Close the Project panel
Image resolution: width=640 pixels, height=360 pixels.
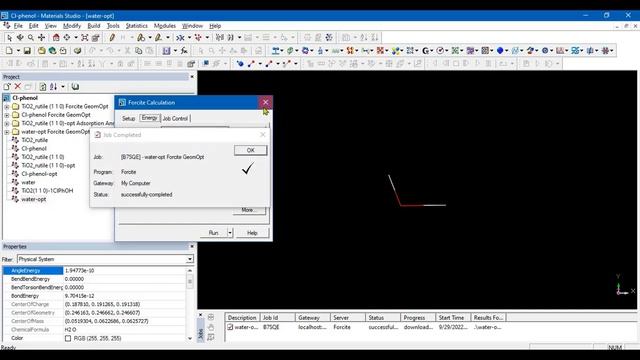[x=192, y=77]
